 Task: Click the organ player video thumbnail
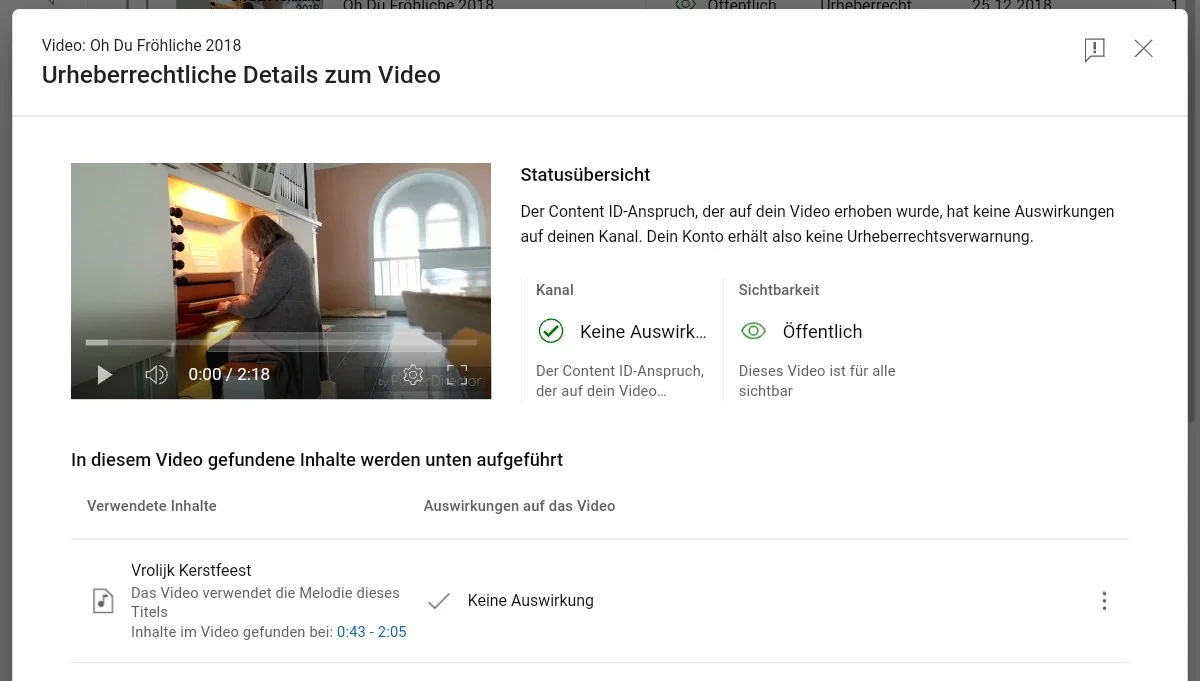tap(280, 250)
